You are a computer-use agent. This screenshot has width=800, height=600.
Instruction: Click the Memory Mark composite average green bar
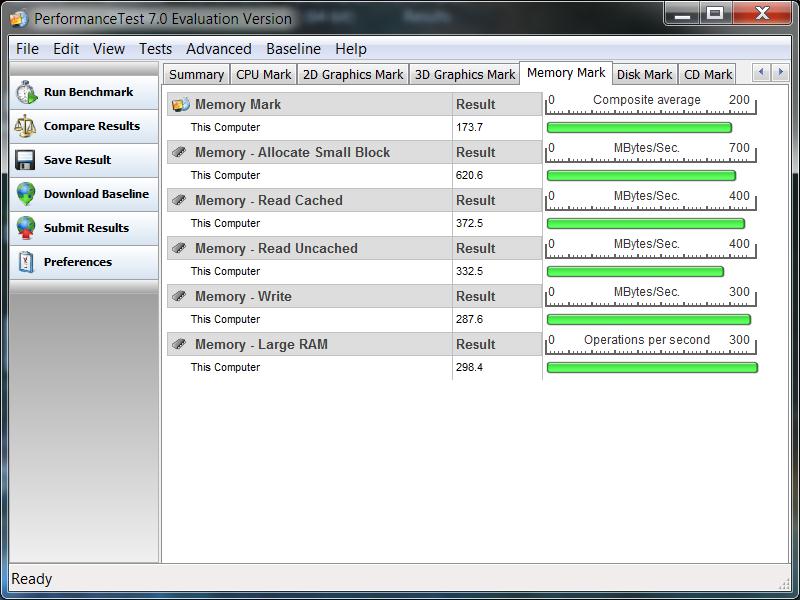click(639, 128)
